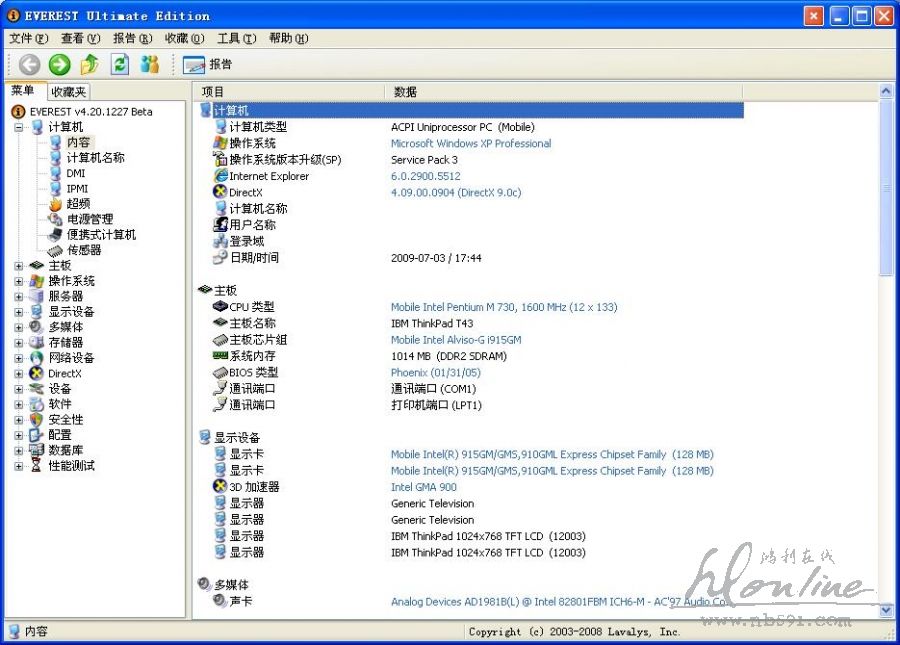Click the green forward arrow toolbar icon
Screen dimensions: 900x645
tap(60, 65)
